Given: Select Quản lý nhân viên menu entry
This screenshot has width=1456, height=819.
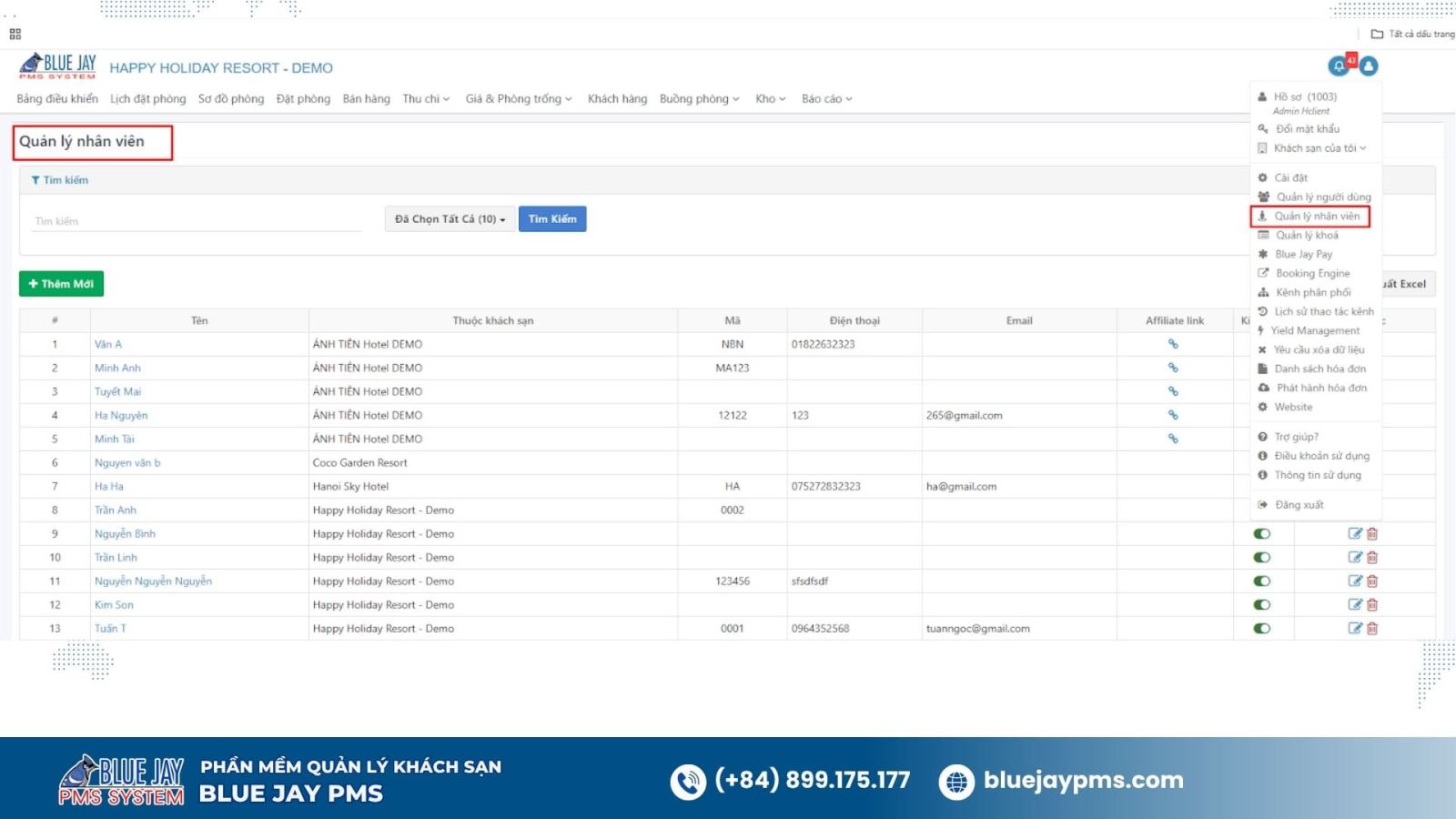Looking at the screenshot, I should tap(1316, 217).
